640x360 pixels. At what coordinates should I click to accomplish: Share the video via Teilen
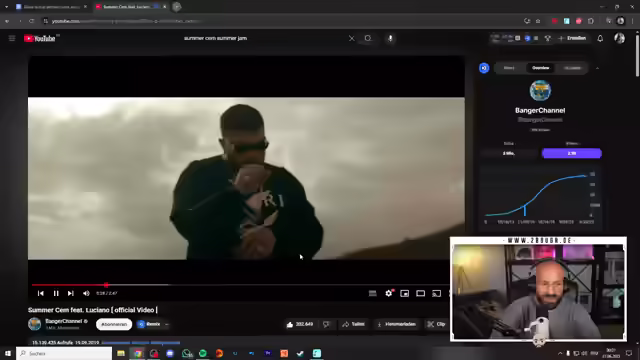tap(353, 324)
